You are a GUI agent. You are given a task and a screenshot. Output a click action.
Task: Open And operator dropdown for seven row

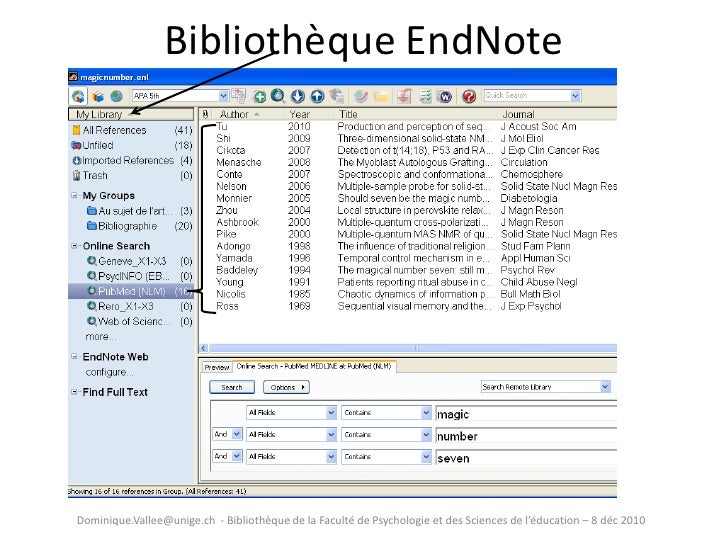pyautogui.click(x=237, y=456)
